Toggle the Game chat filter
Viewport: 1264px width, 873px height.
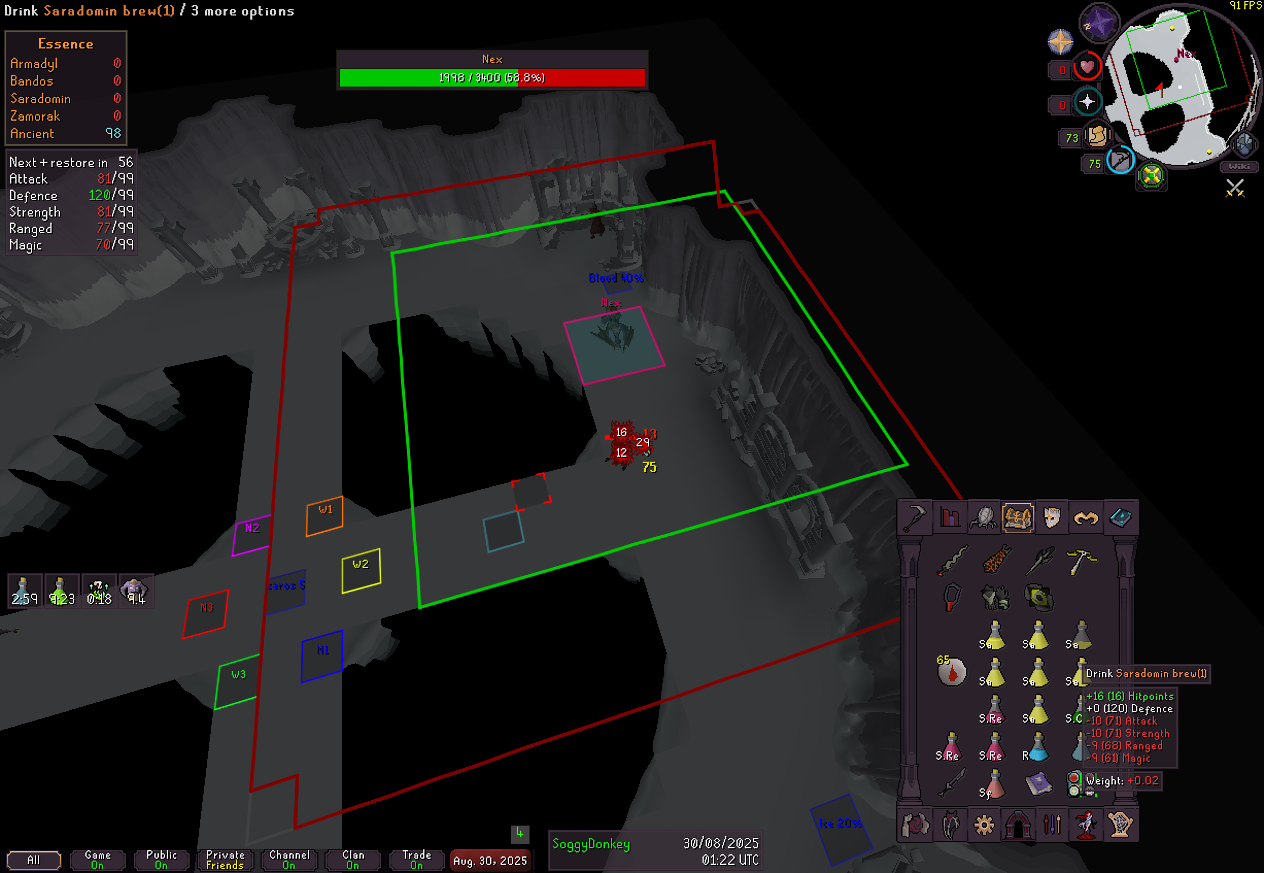[98, 860]
